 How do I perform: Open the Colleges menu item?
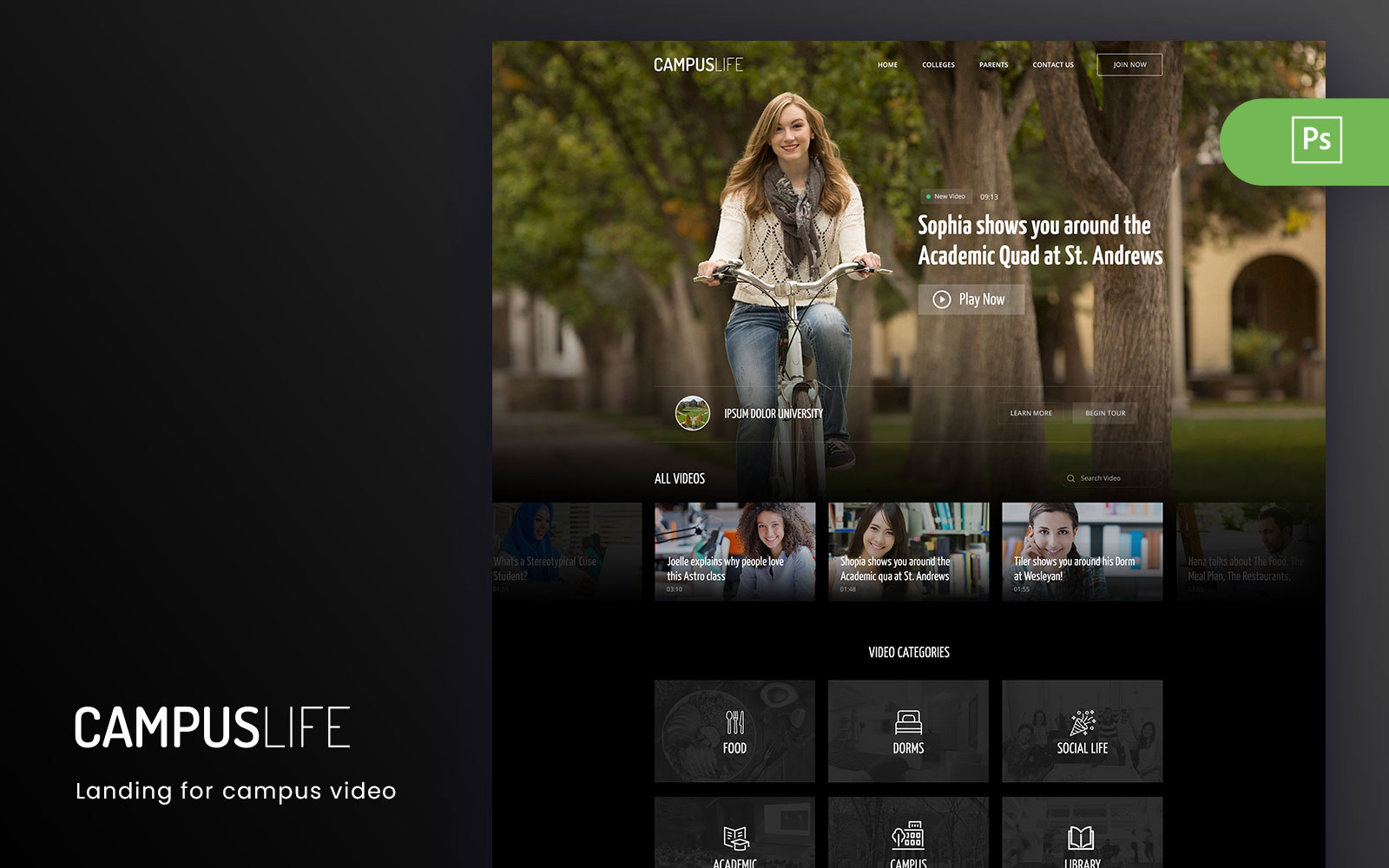(938, 65)
